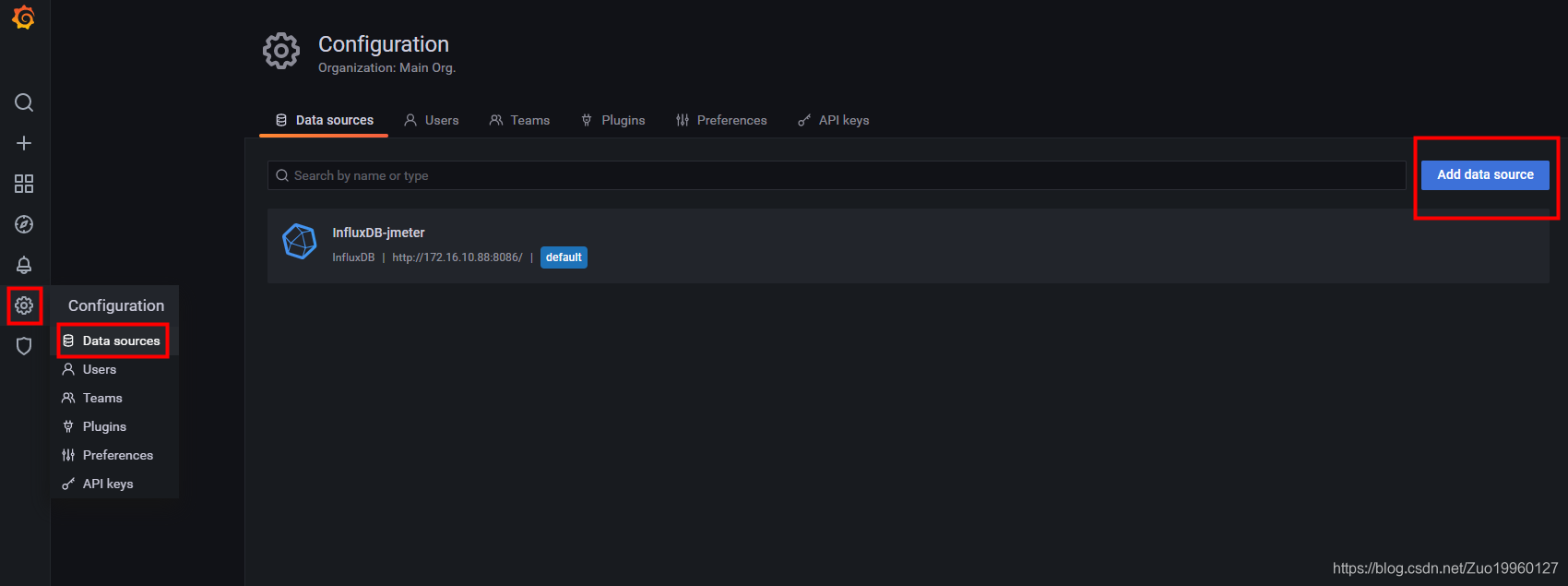Click the Configuration flyout menu header
Image resolution: width=1568 pixels, height=586 pixels.
pyautogui.click(x=115, y=305)
